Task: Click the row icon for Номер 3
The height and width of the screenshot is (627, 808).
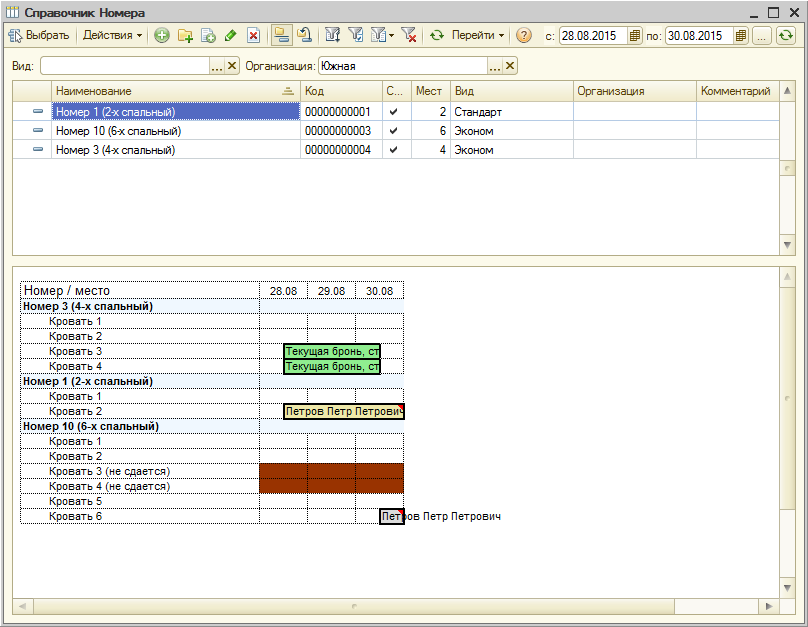Action: [x=38, y=149]
